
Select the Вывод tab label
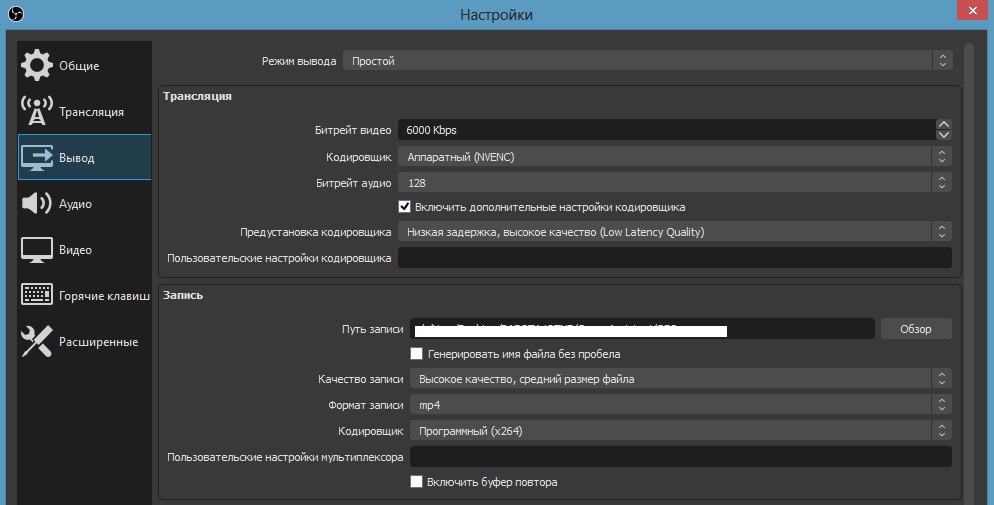click(77, 158)
